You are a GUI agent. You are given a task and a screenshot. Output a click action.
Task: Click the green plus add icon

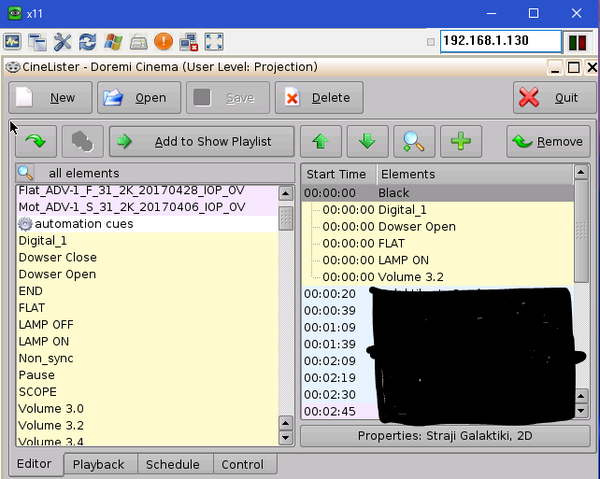460,142
